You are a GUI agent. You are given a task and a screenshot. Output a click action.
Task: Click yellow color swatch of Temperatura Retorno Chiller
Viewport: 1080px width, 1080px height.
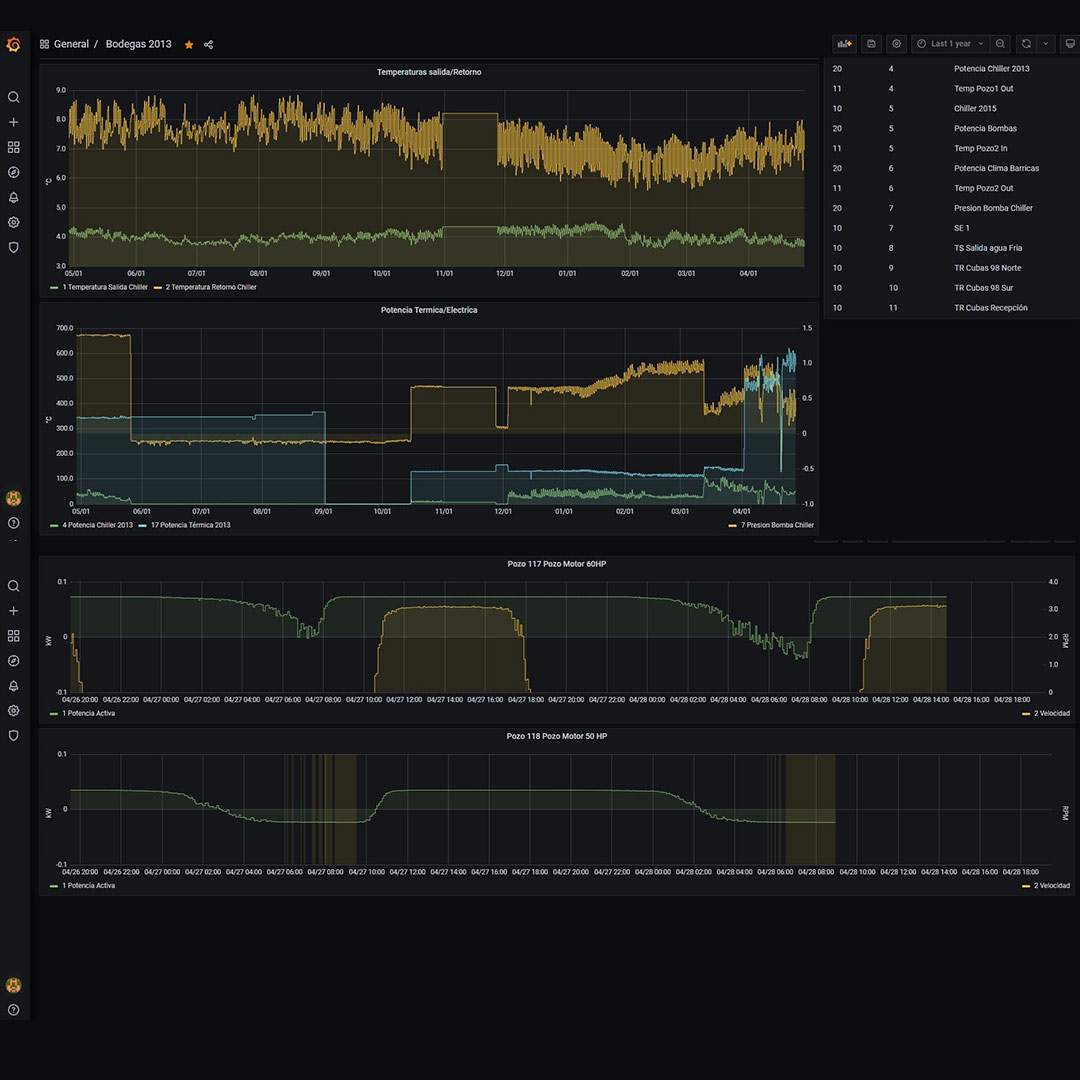[x=157, y=288]
